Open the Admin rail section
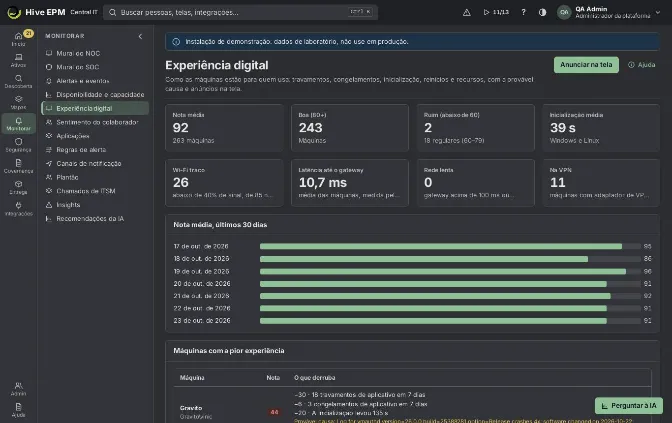 [18, 389]
